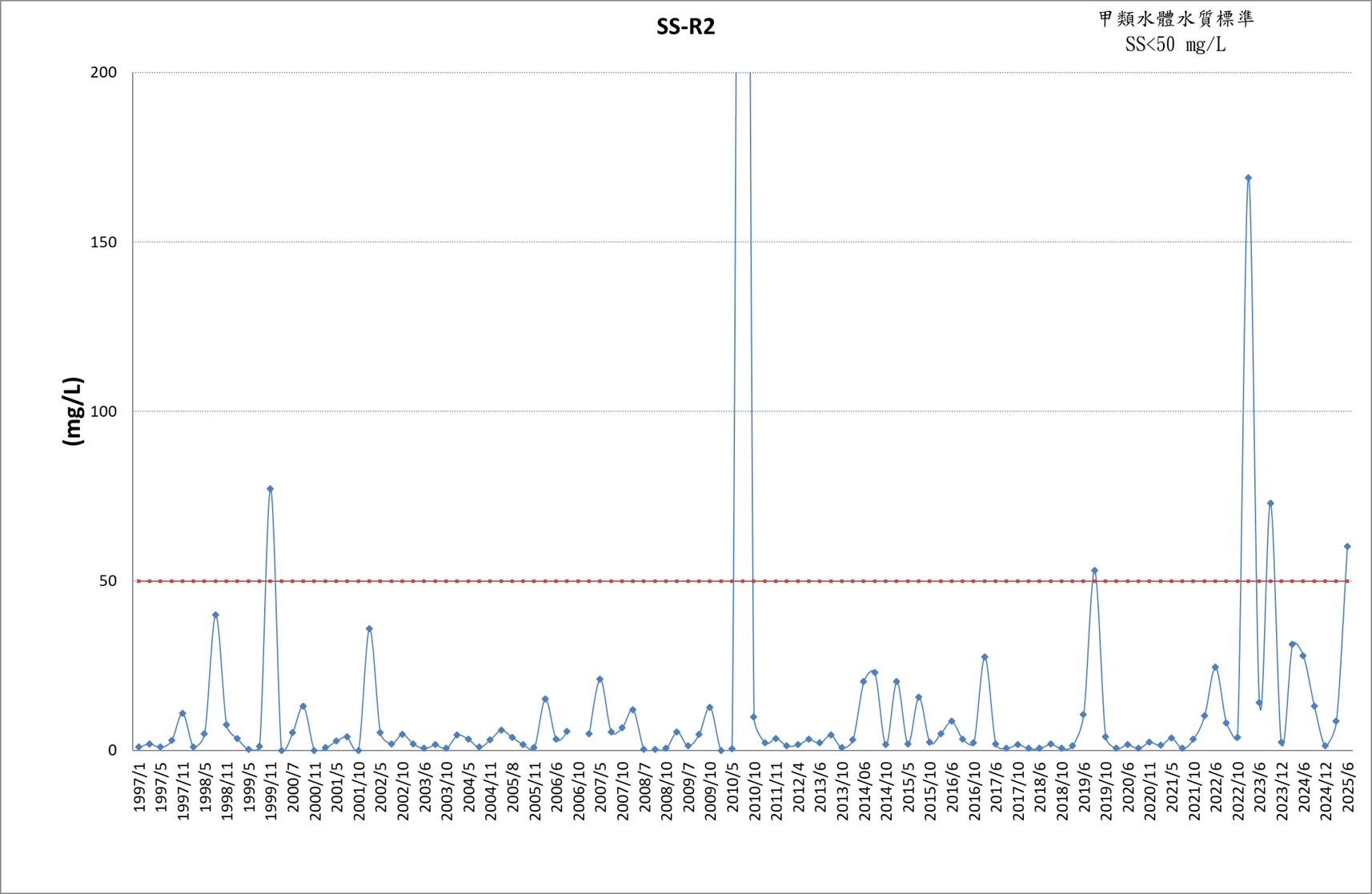This screenshot has width=1372, height=894.
Task: Click the 200 label on y-axis
Action: [103, 73]
